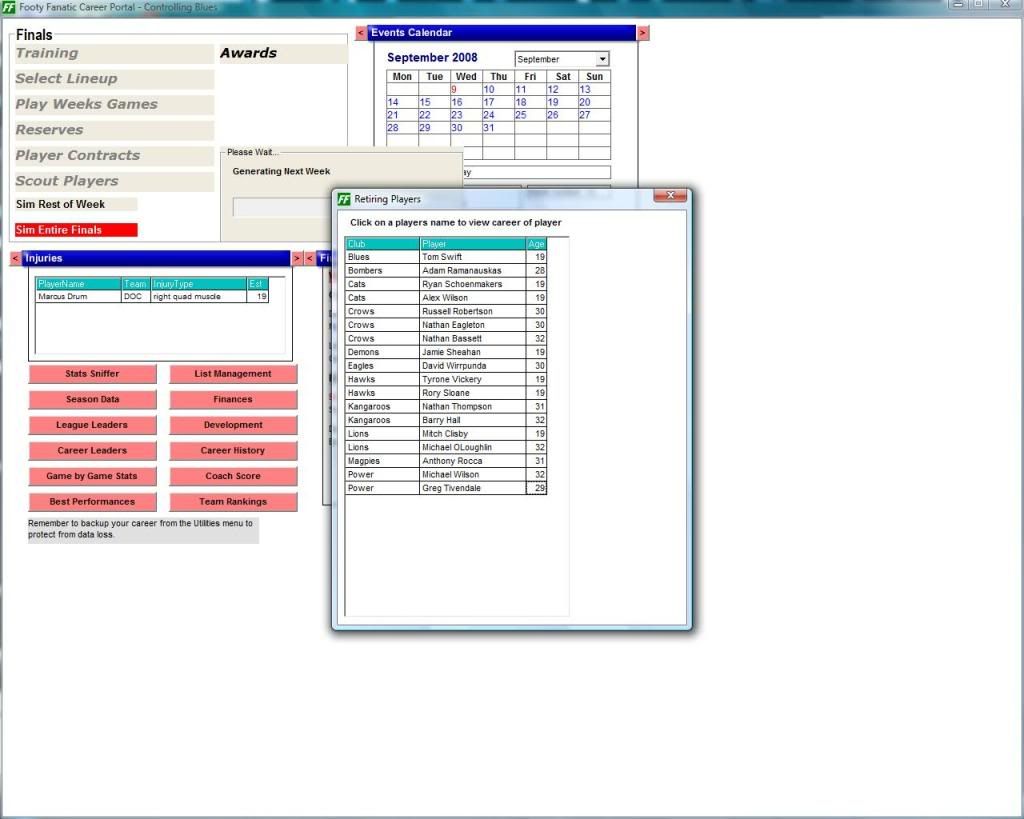Image resolution: width=1024 pixels, height=819 pixels.
Task: Switch to the Awards tab
Action: click(248, 53)
